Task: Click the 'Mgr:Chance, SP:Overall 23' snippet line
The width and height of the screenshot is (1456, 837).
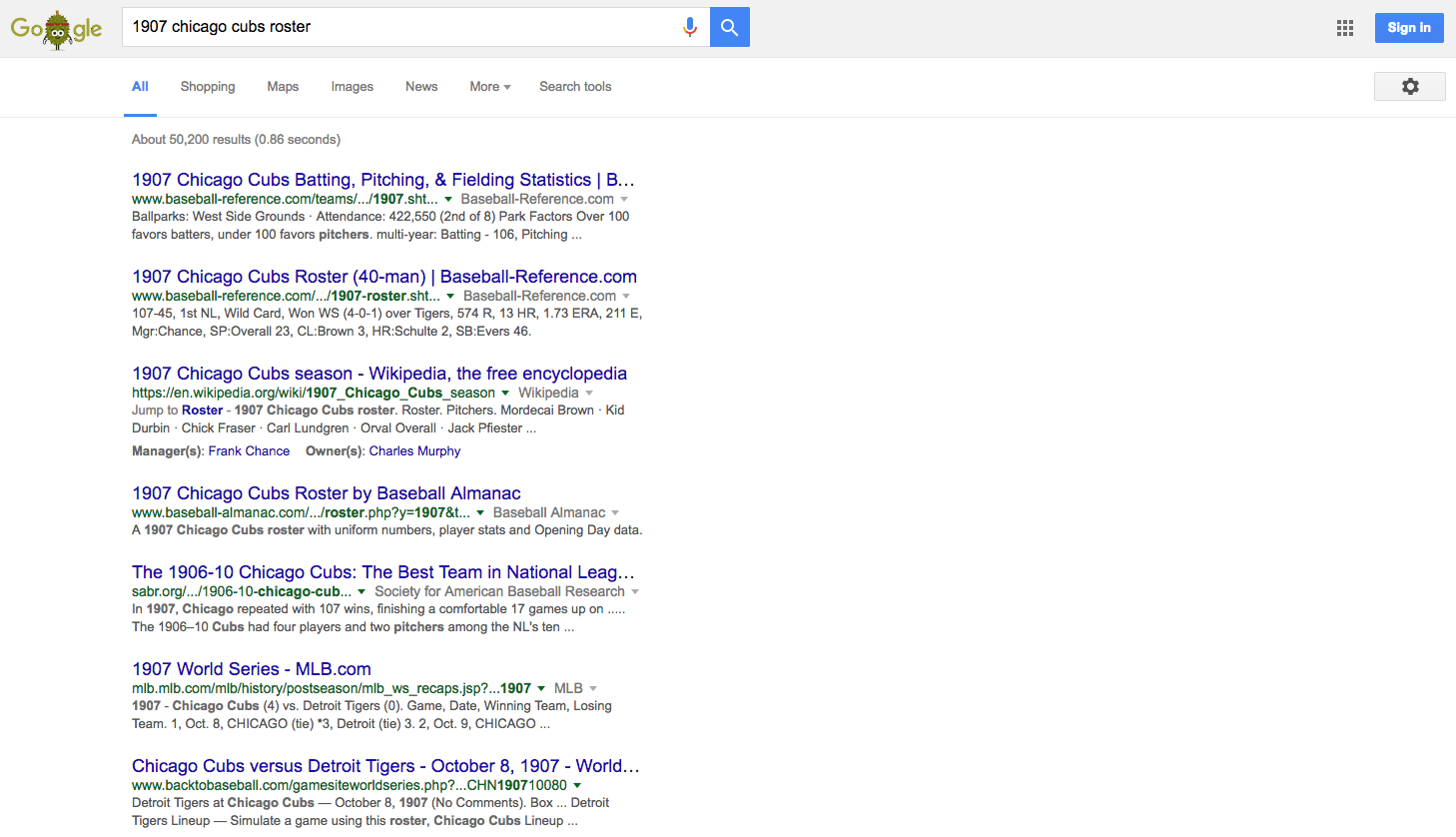Action: coord(332,332)
